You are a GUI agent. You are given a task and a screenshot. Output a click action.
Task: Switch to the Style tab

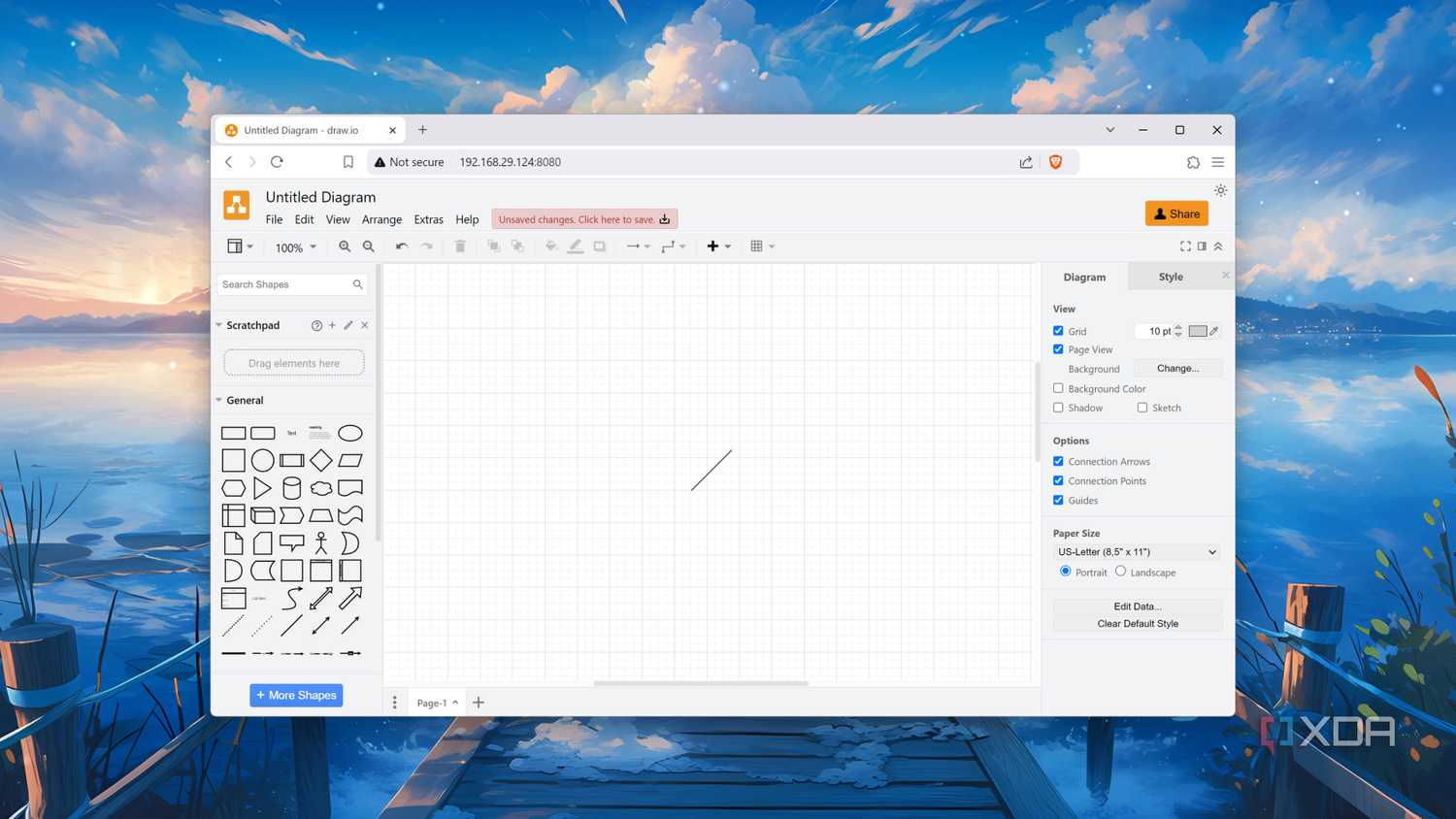pyautogui.click(x=1171, y=277)
